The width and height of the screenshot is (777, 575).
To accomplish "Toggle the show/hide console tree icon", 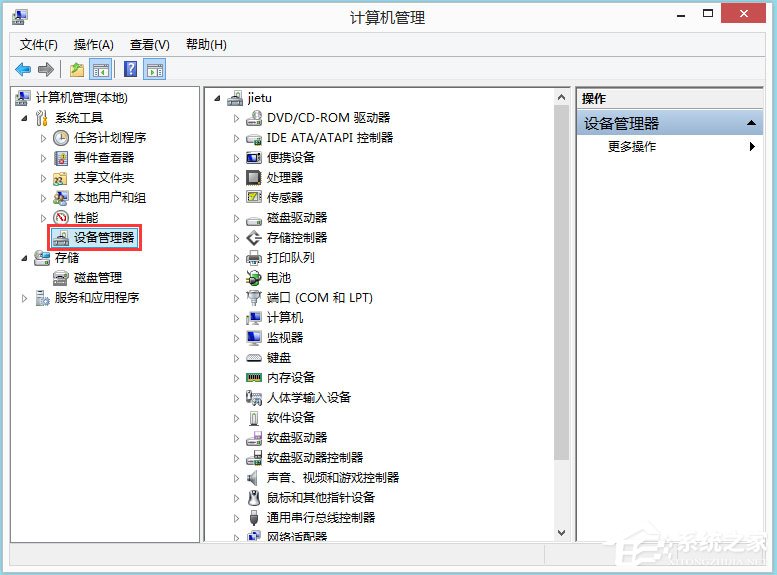I will coord(101,69).
